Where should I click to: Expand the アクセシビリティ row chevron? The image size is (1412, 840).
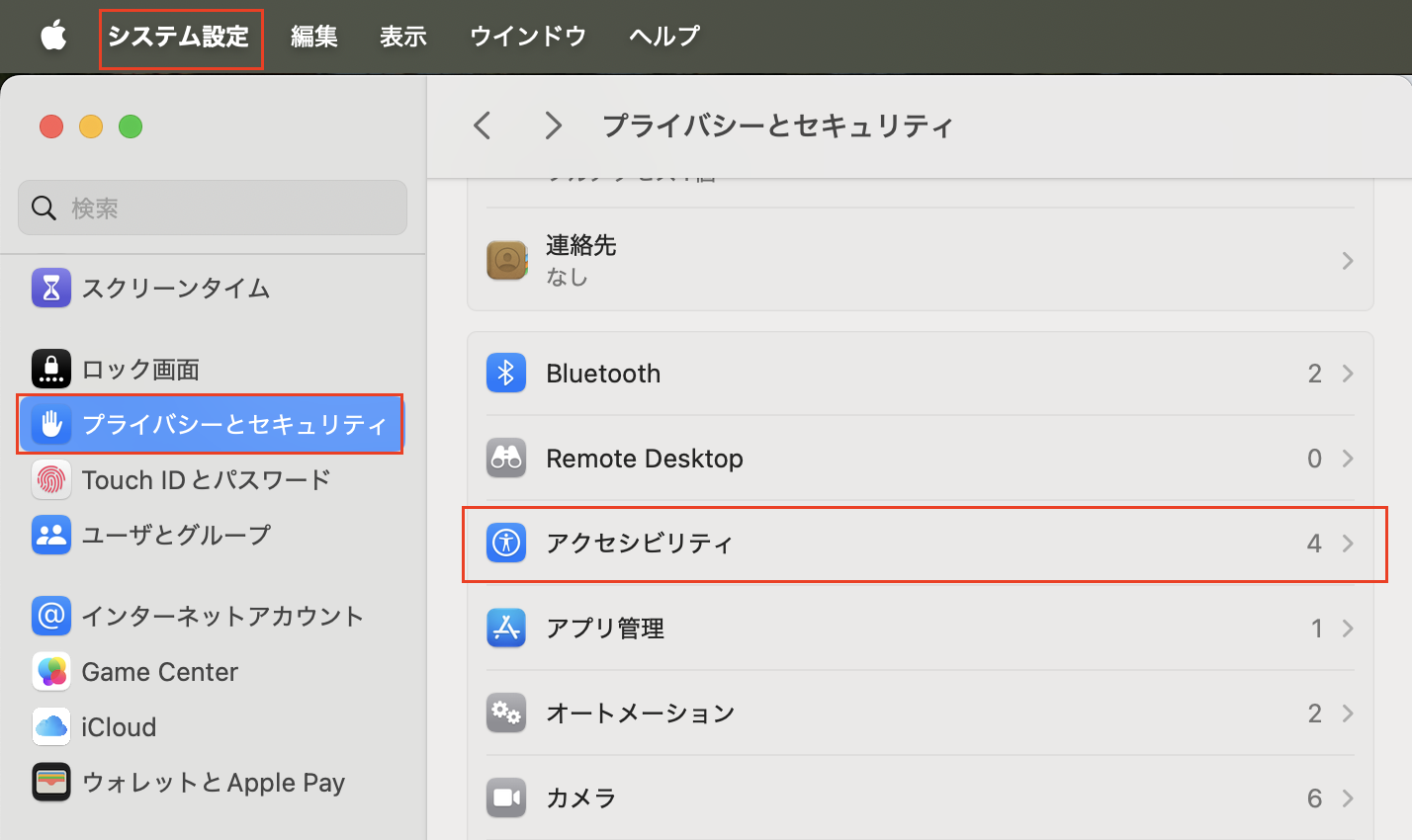[1348, 543]
